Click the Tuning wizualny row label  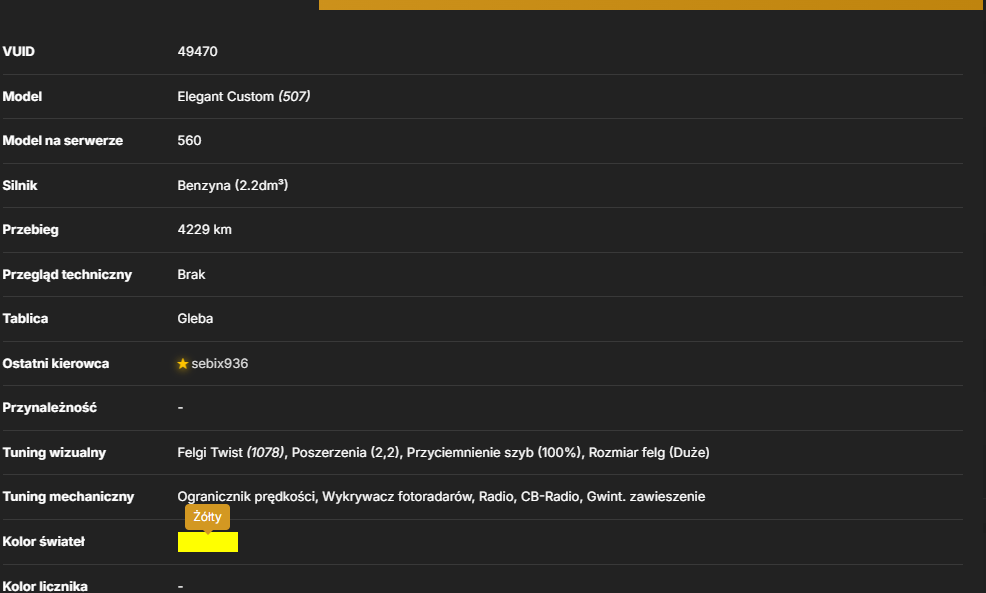pos(54,452)
